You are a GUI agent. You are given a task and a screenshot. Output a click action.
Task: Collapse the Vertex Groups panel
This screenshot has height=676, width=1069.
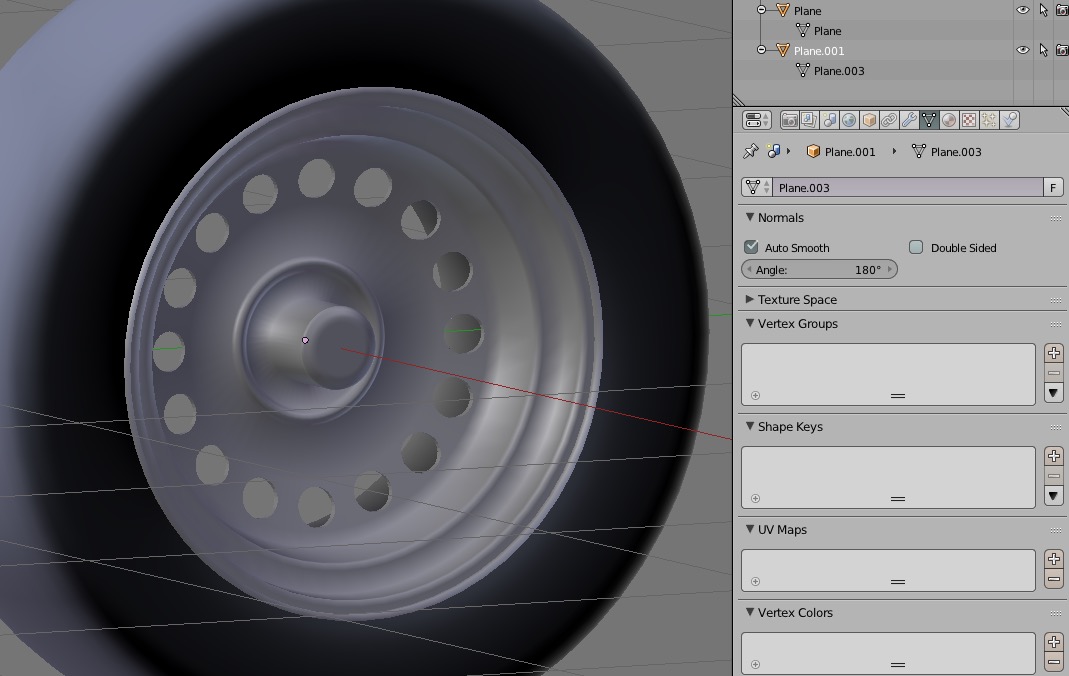pos(750,323)
